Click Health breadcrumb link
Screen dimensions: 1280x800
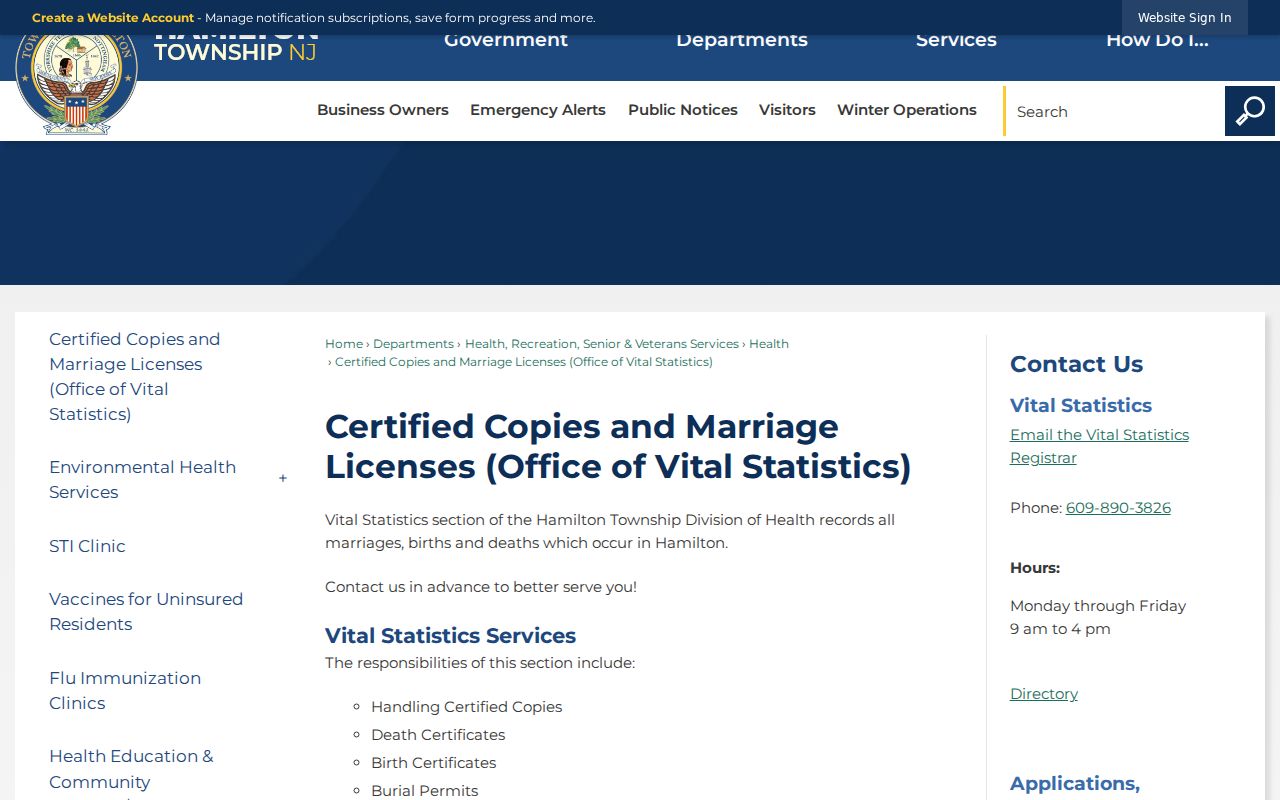(x=769, y=344)
